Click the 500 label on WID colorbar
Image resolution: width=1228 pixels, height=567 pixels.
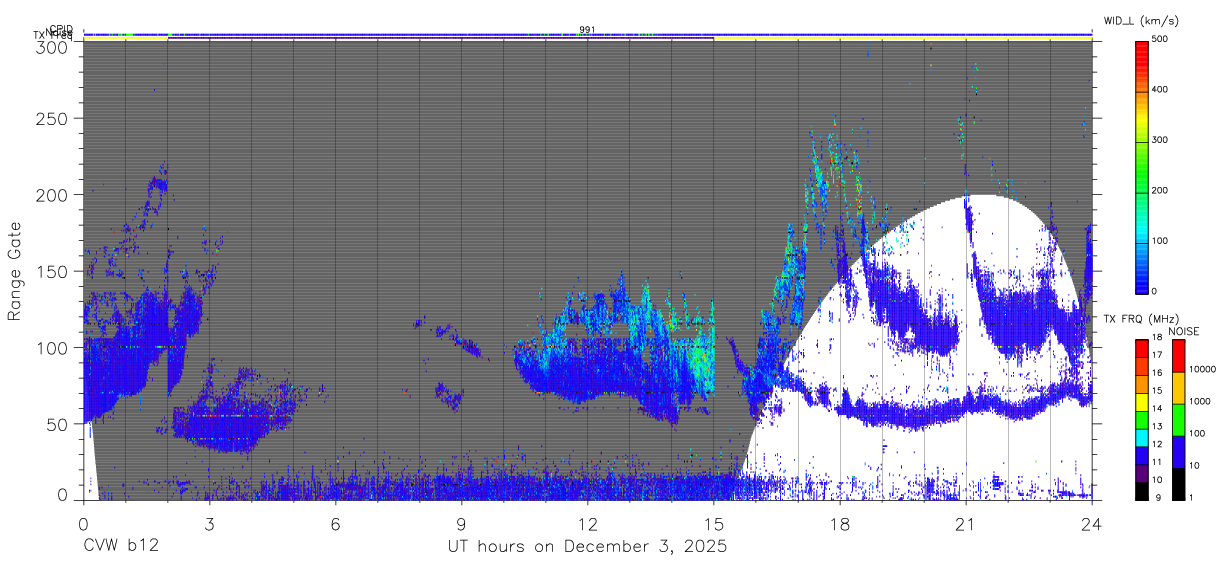(x=1161, y=40)
